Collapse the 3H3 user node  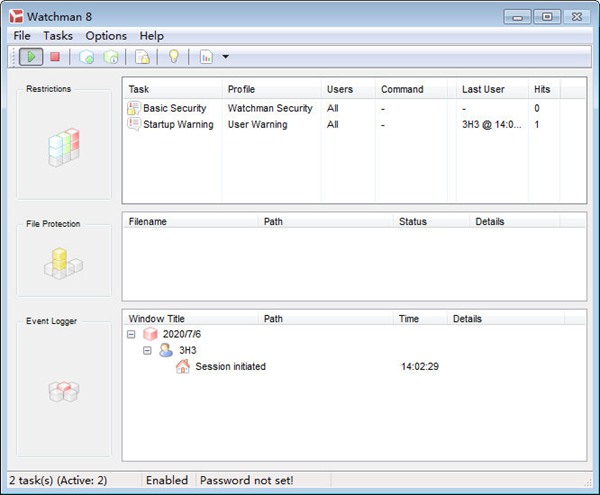pos(147,351)
